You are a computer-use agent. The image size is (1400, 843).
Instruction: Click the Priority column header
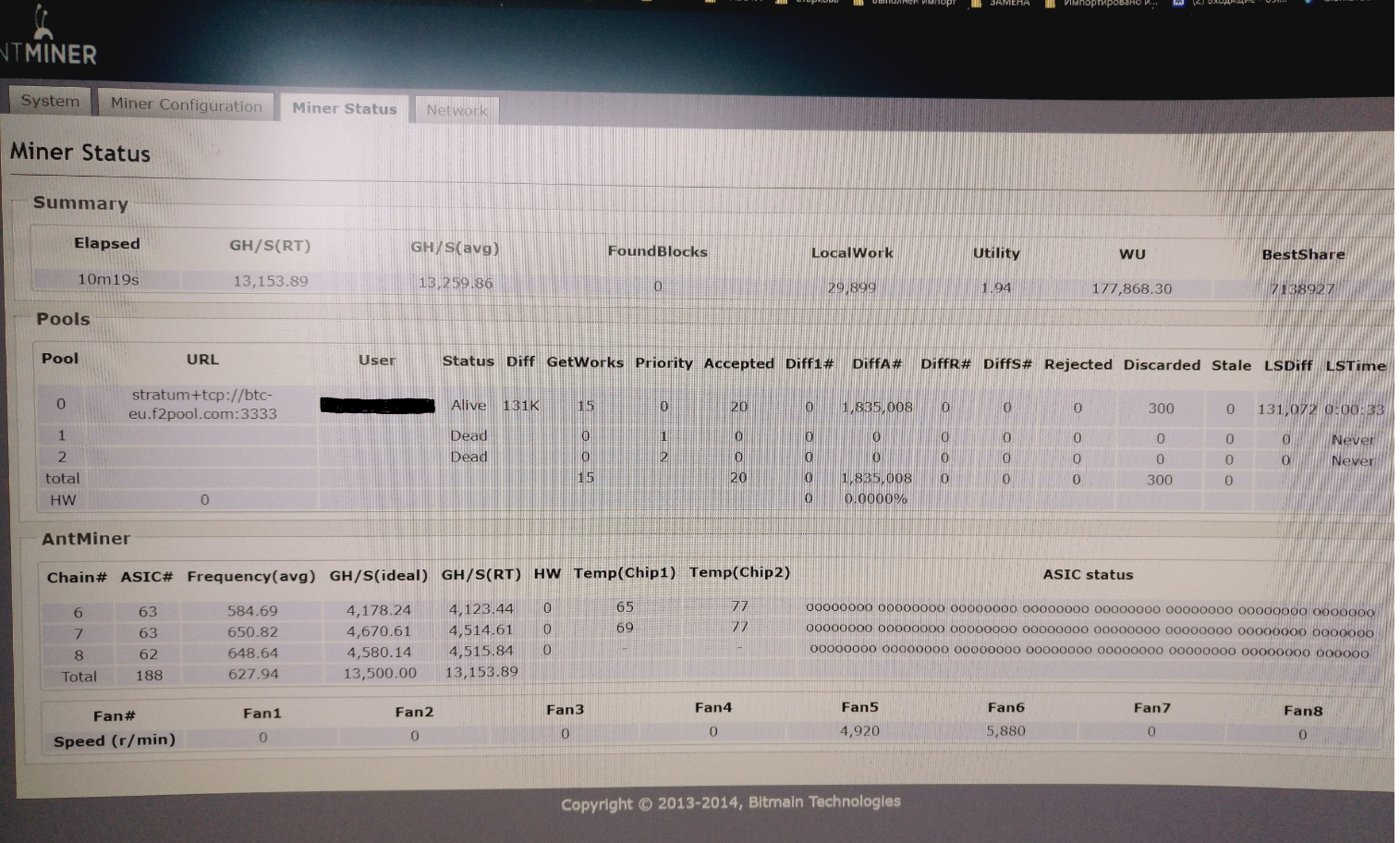click(663, 362)
